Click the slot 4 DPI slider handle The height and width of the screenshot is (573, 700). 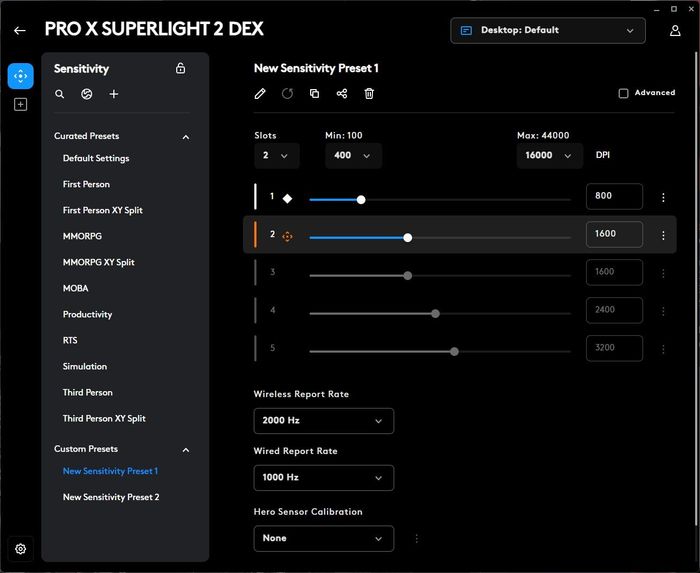[435, 314]
